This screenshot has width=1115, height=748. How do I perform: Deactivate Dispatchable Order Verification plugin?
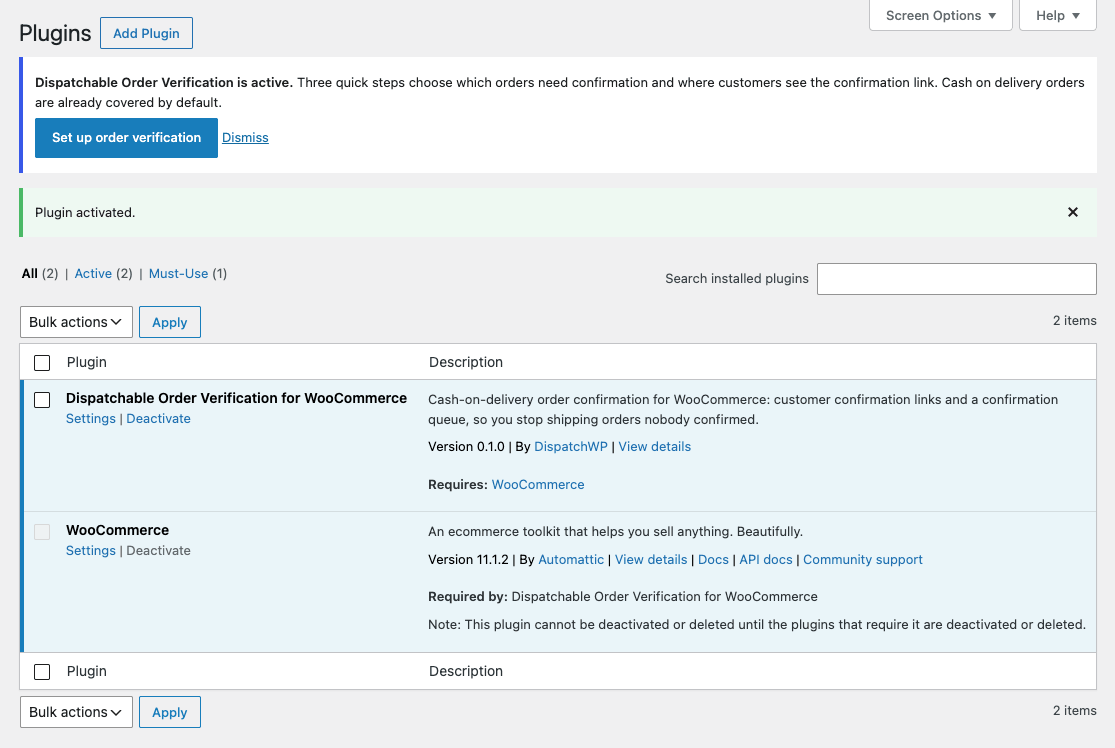point(159,419)
